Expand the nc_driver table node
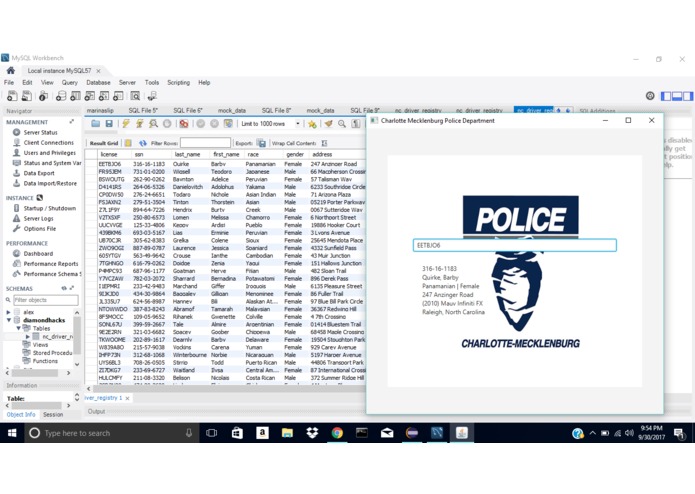The image size is (695, 494). pyautogui.click(x=27, y=337)
